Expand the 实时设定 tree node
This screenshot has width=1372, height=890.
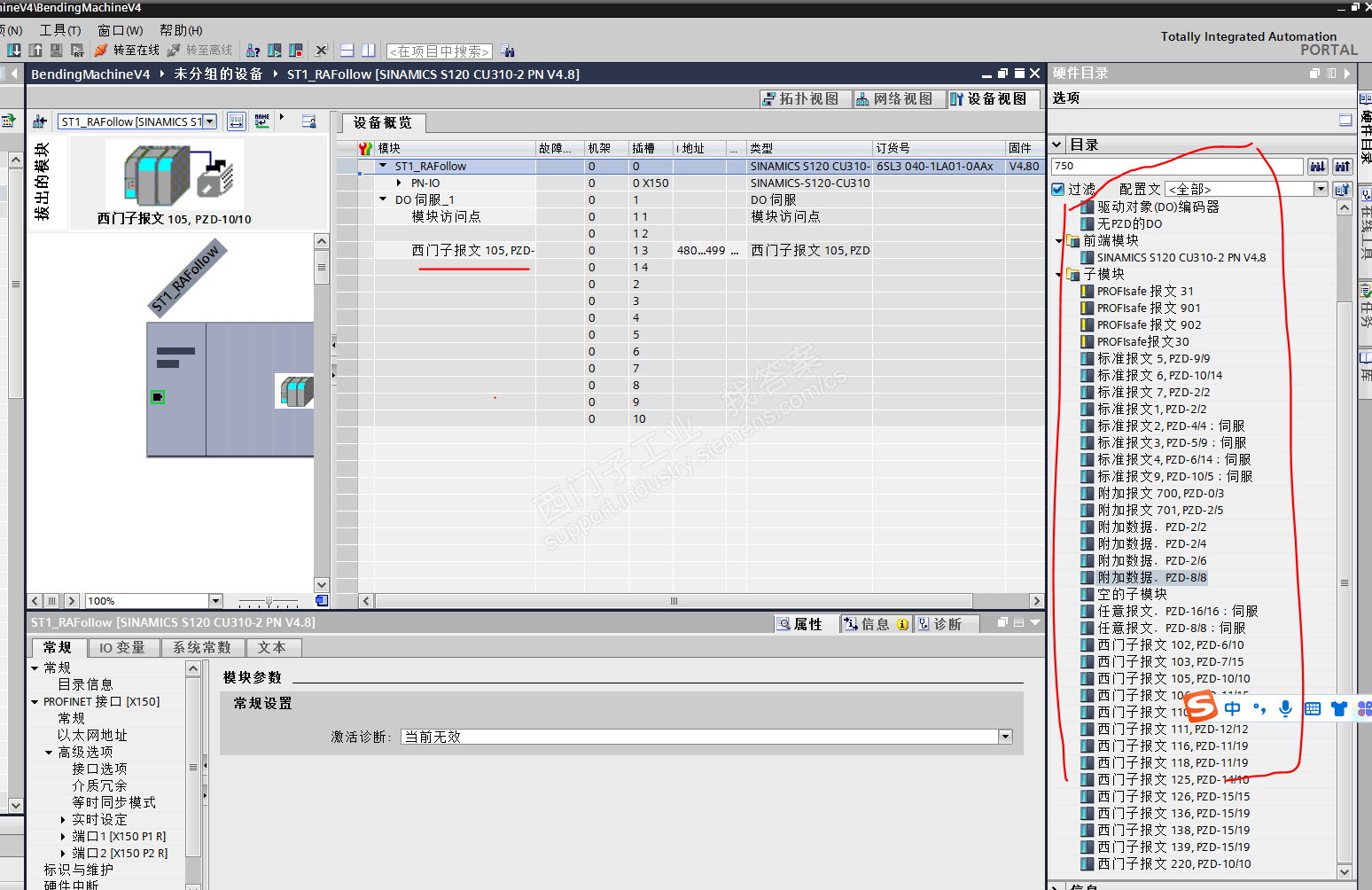(63, 820)
